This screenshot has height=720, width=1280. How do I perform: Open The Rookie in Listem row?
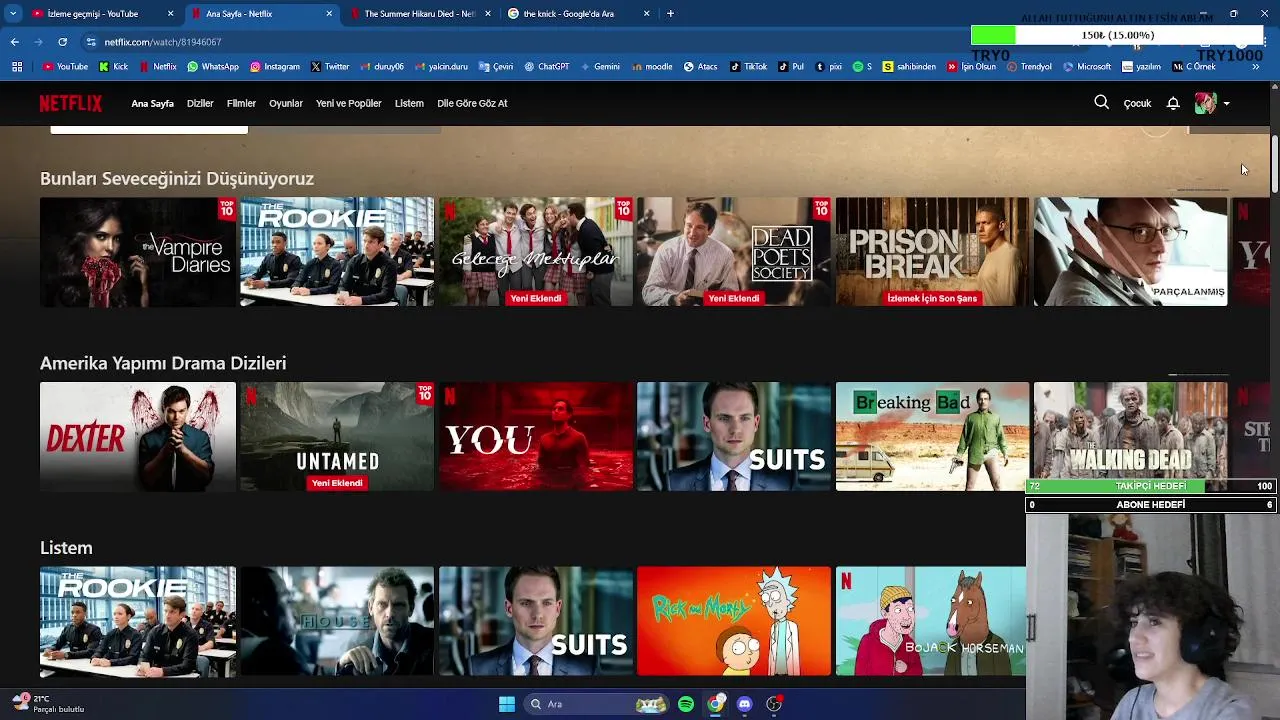[138, 621]
